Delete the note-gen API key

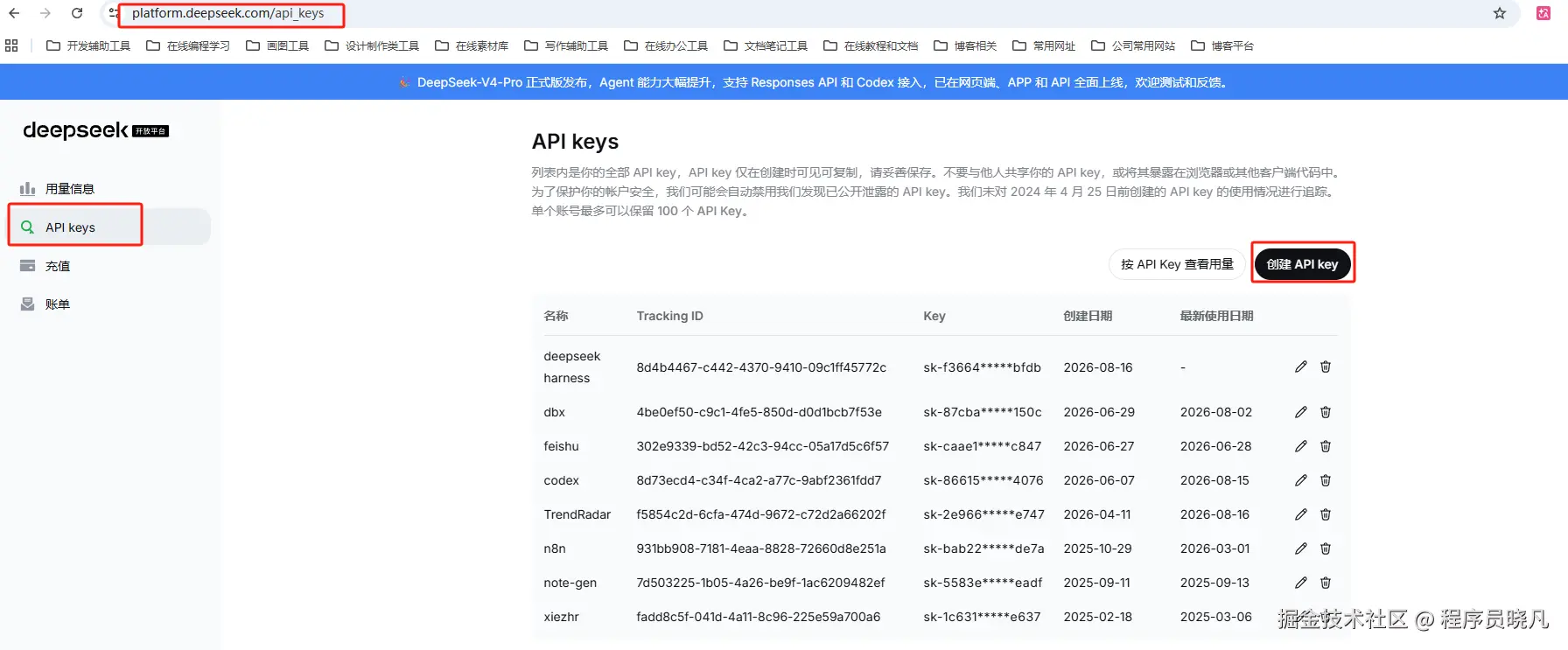click(1326, 583)
